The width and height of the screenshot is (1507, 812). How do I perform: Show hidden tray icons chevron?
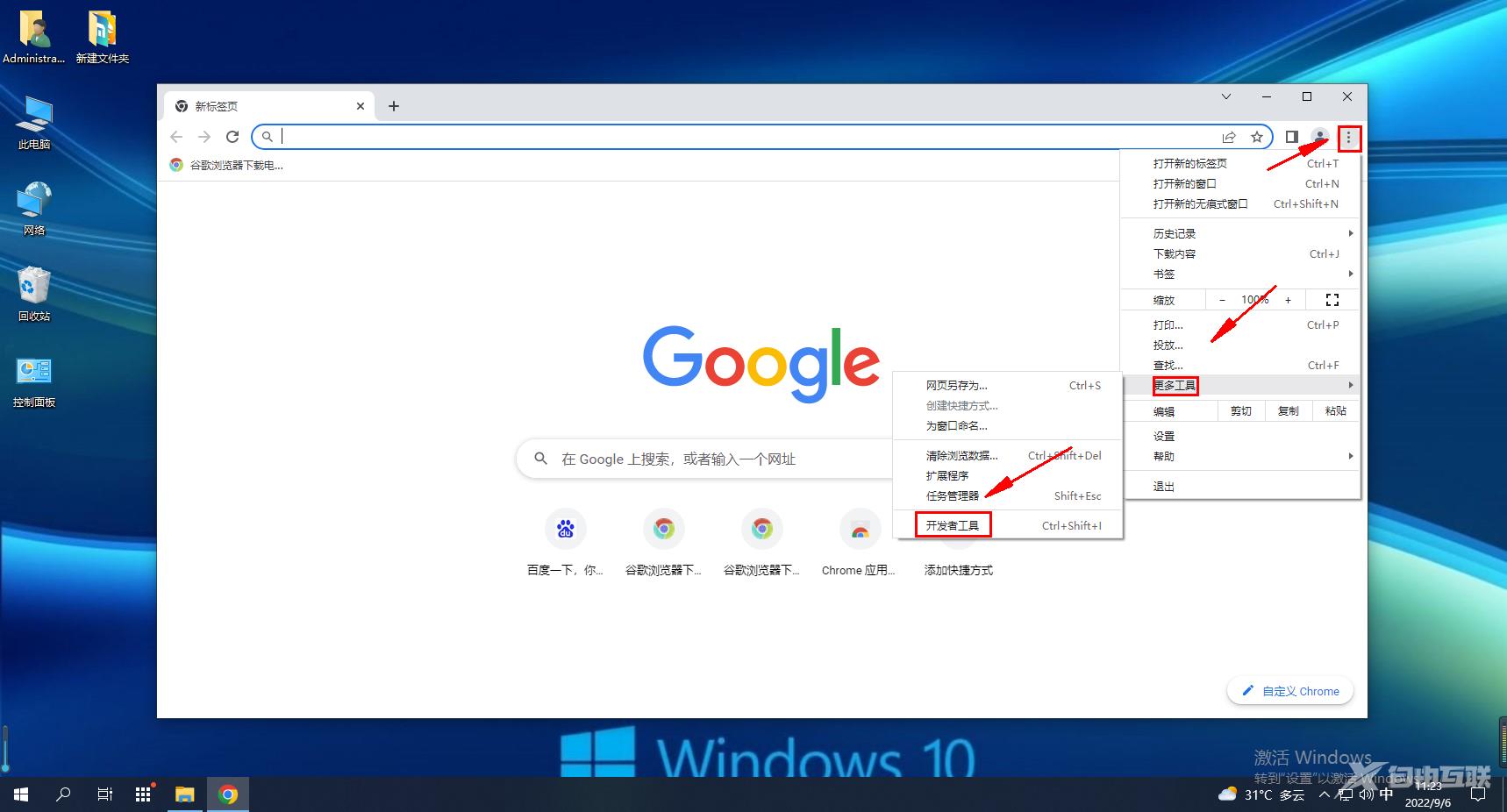coord(1325,794)
